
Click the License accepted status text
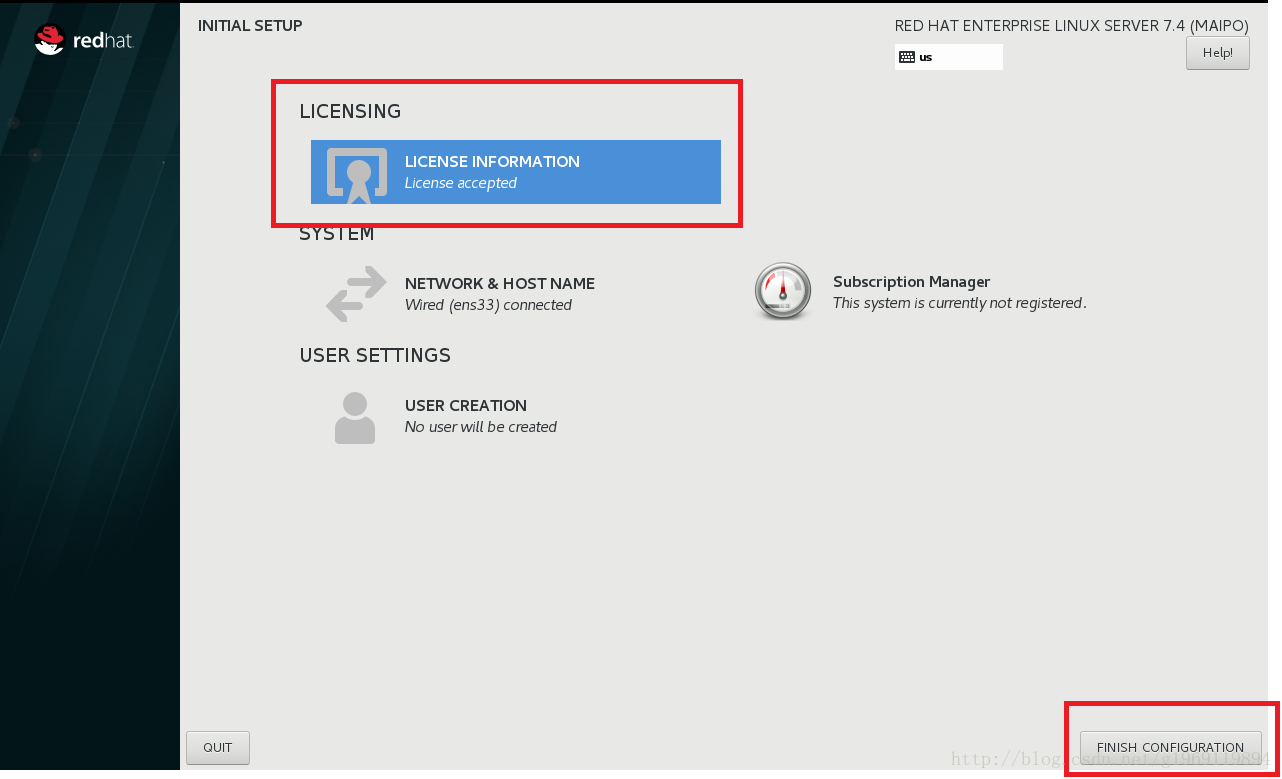(461, 183)
